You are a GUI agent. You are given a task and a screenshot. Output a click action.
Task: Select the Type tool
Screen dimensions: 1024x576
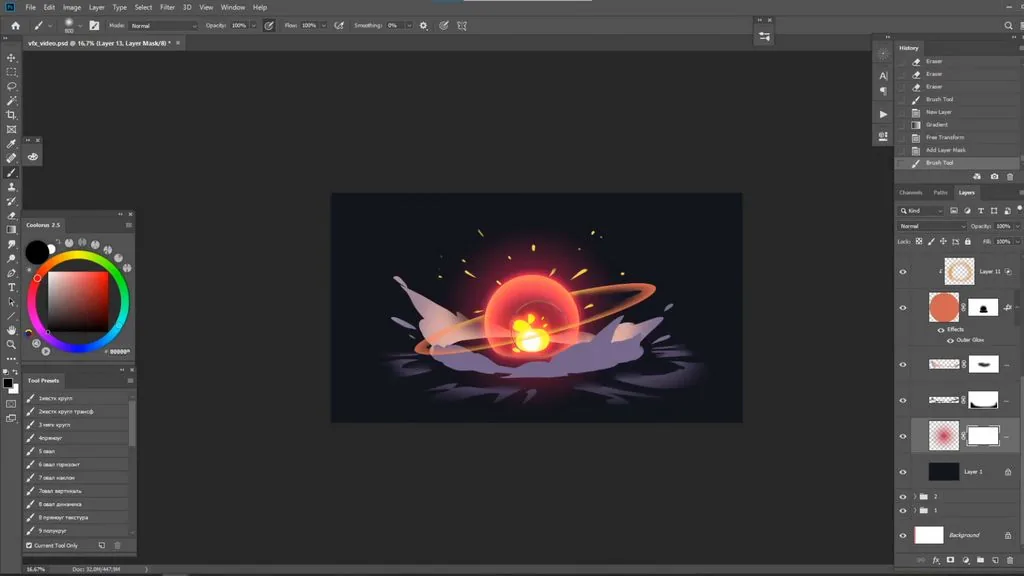click(11, 287)
